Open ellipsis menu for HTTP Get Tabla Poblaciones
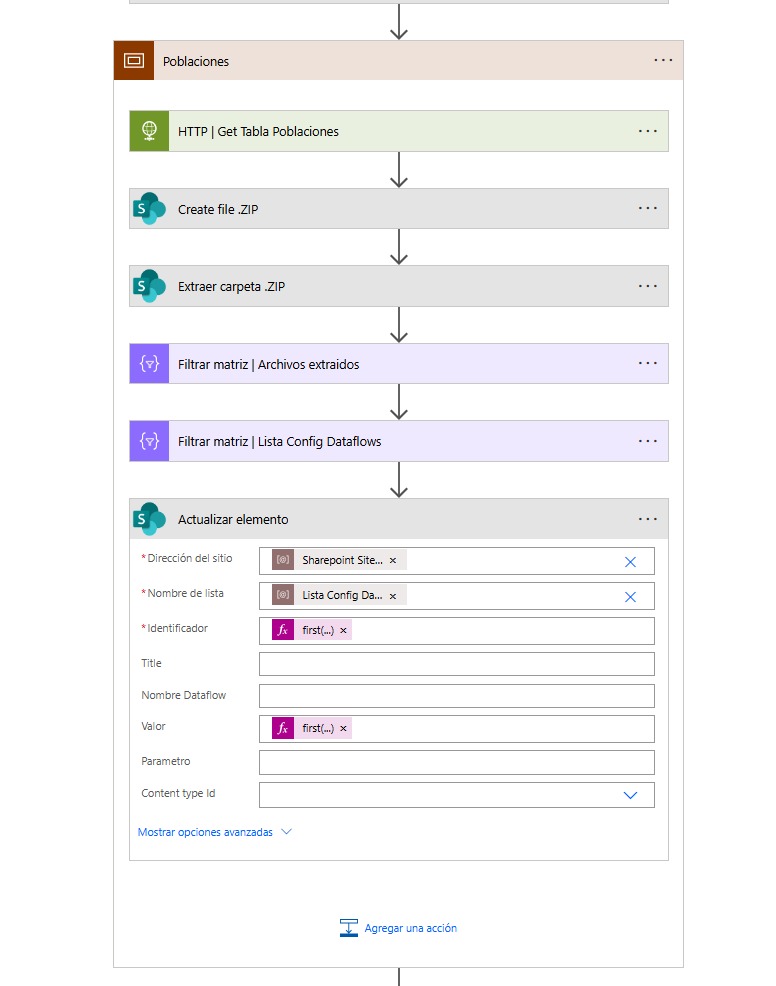 click(647, 131)
